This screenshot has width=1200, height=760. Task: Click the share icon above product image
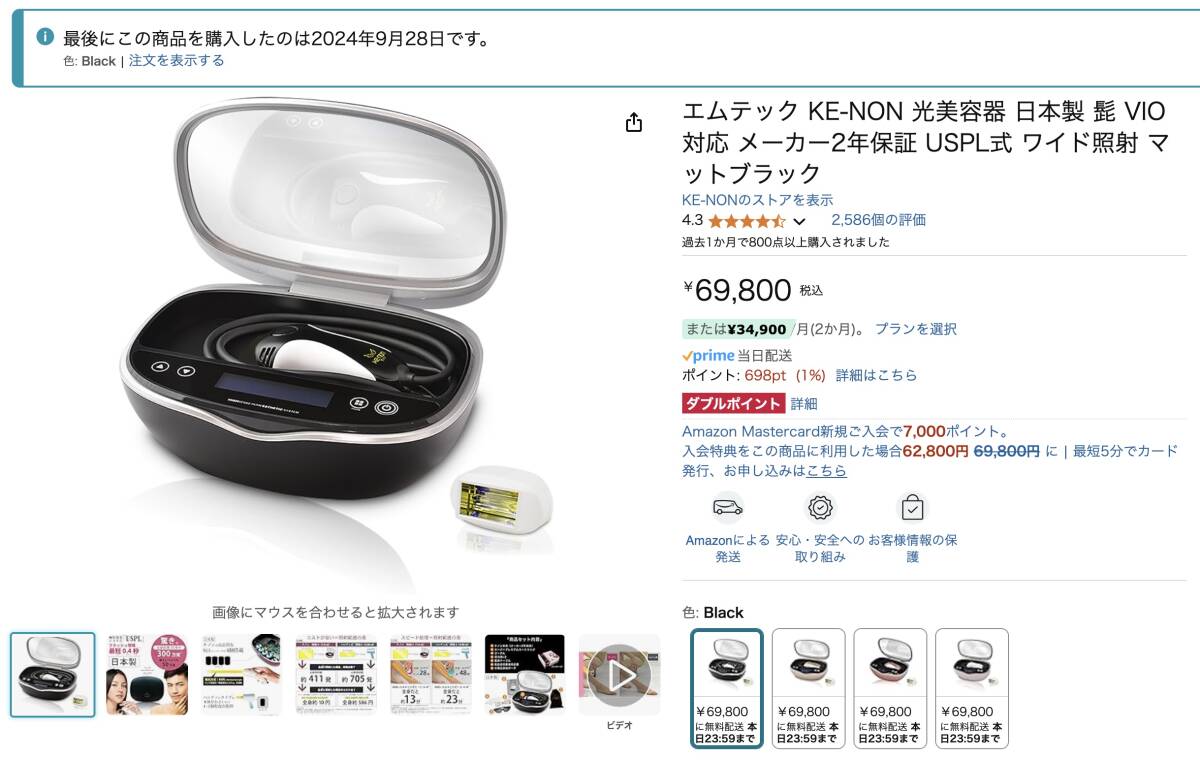coord(633,122)
